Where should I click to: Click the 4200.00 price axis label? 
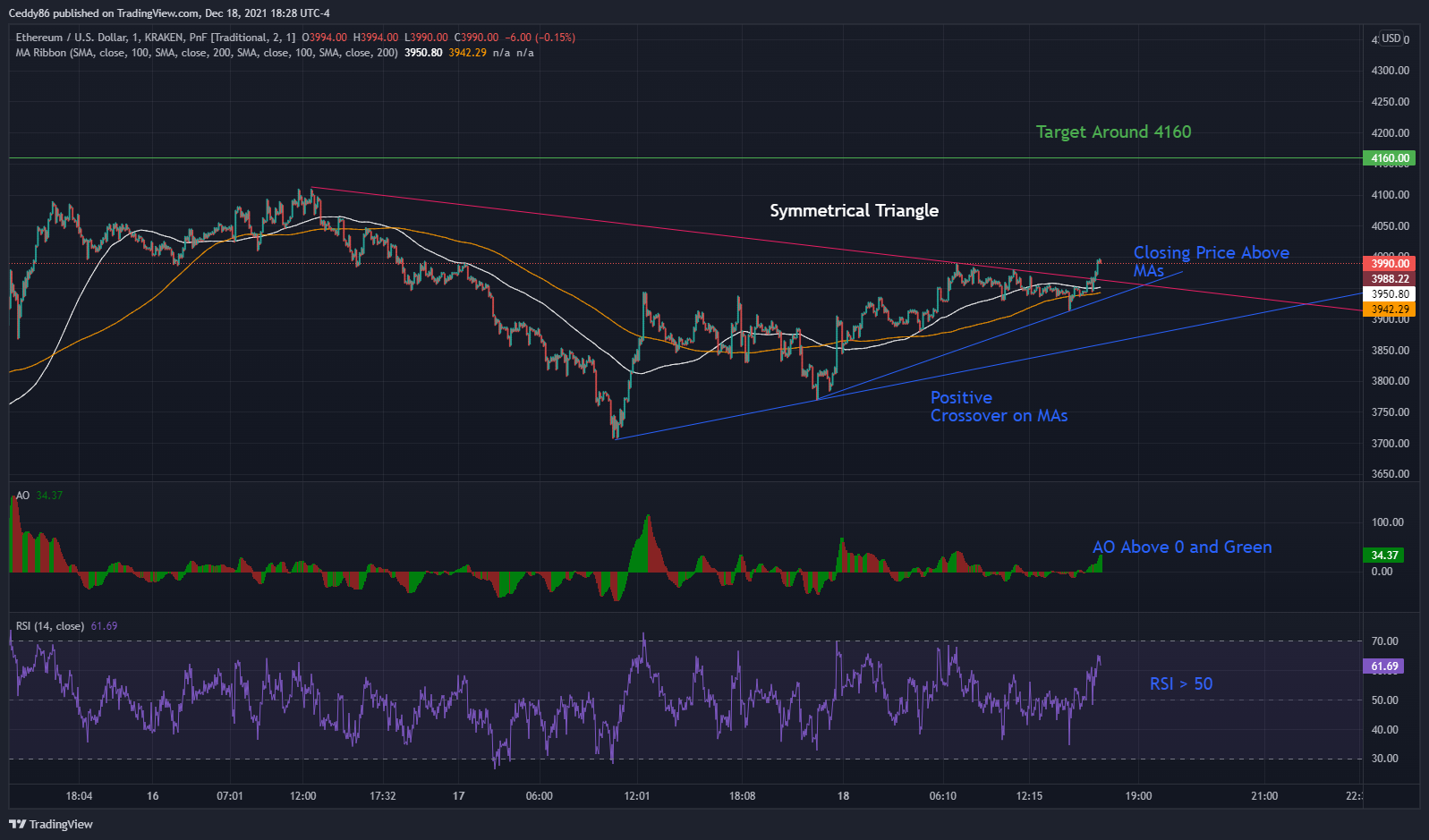tap(1391, 133)
